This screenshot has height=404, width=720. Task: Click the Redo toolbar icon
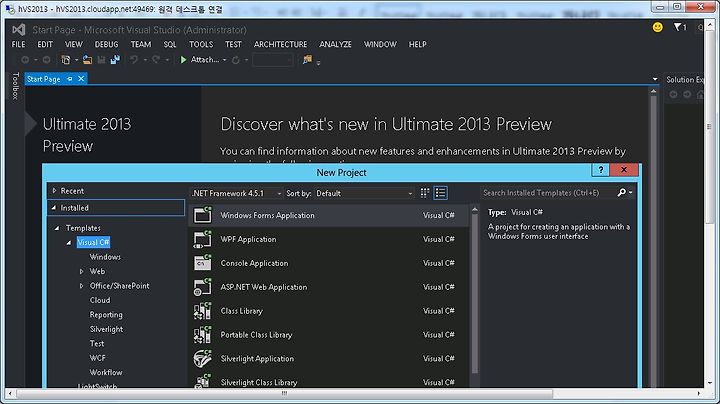[156, 60]
